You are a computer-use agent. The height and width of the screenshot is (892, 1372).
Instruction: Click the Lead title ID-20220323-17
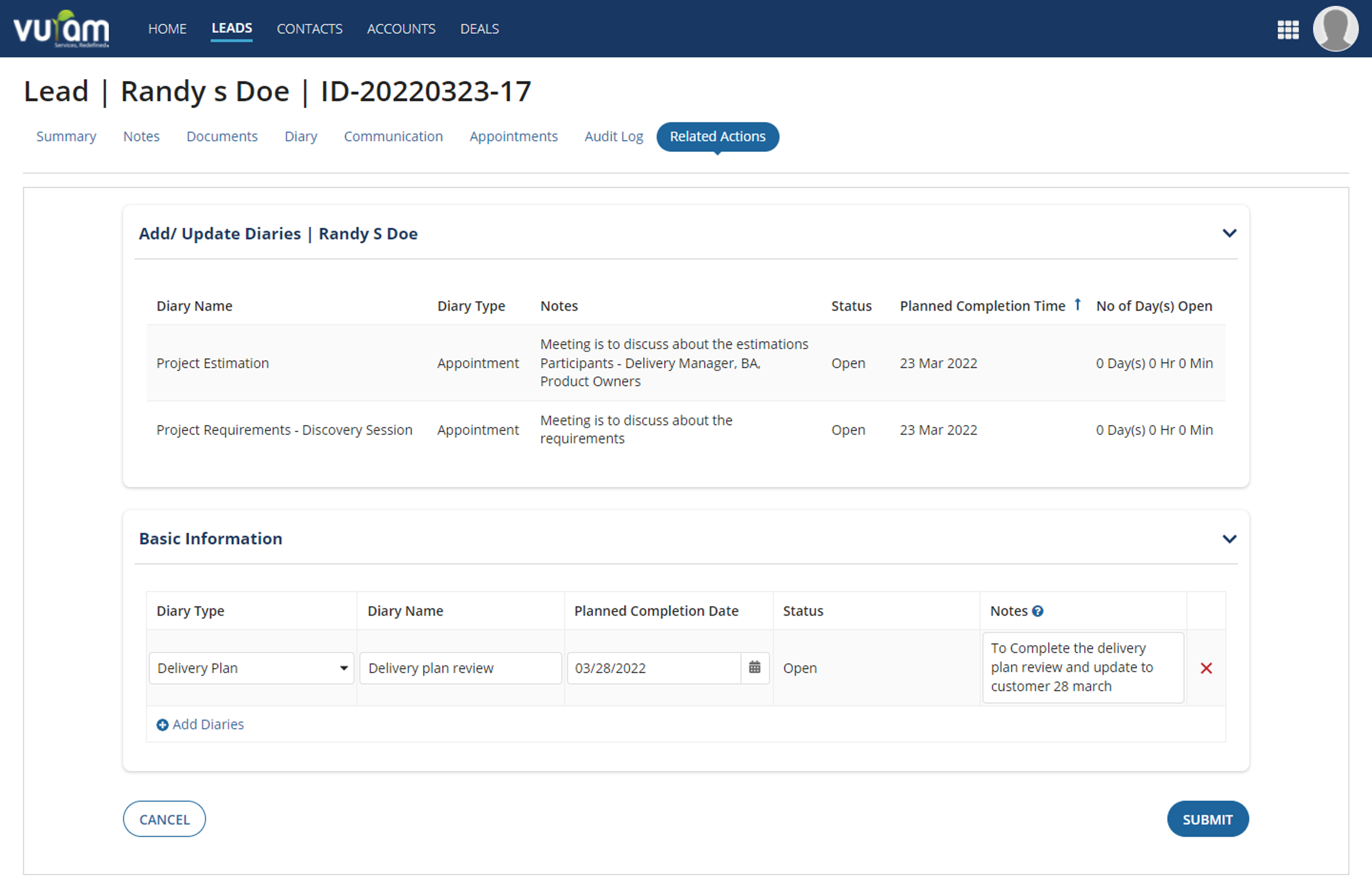[x=426, y=91]
